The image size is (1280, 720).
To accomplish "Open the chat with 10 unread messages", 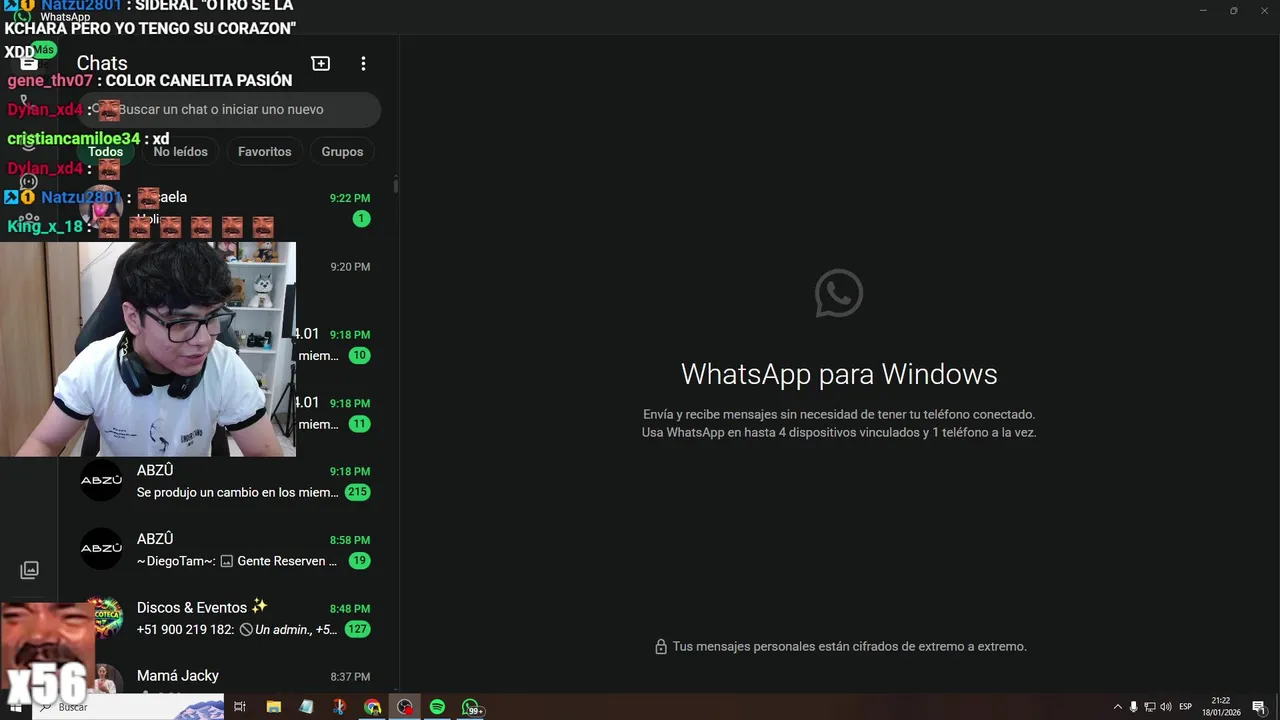I will [x=340, y=345].
